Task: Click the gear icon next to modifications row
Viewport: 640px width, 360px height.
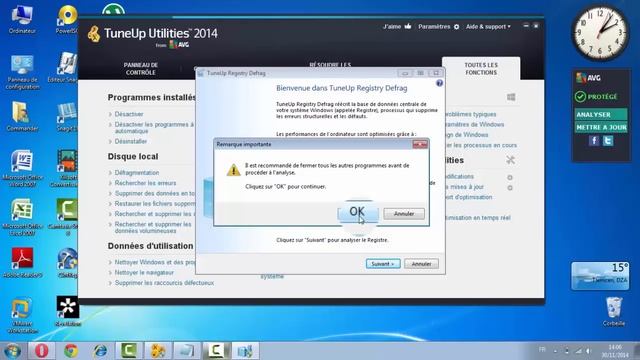Action: (x=510, y=178)
